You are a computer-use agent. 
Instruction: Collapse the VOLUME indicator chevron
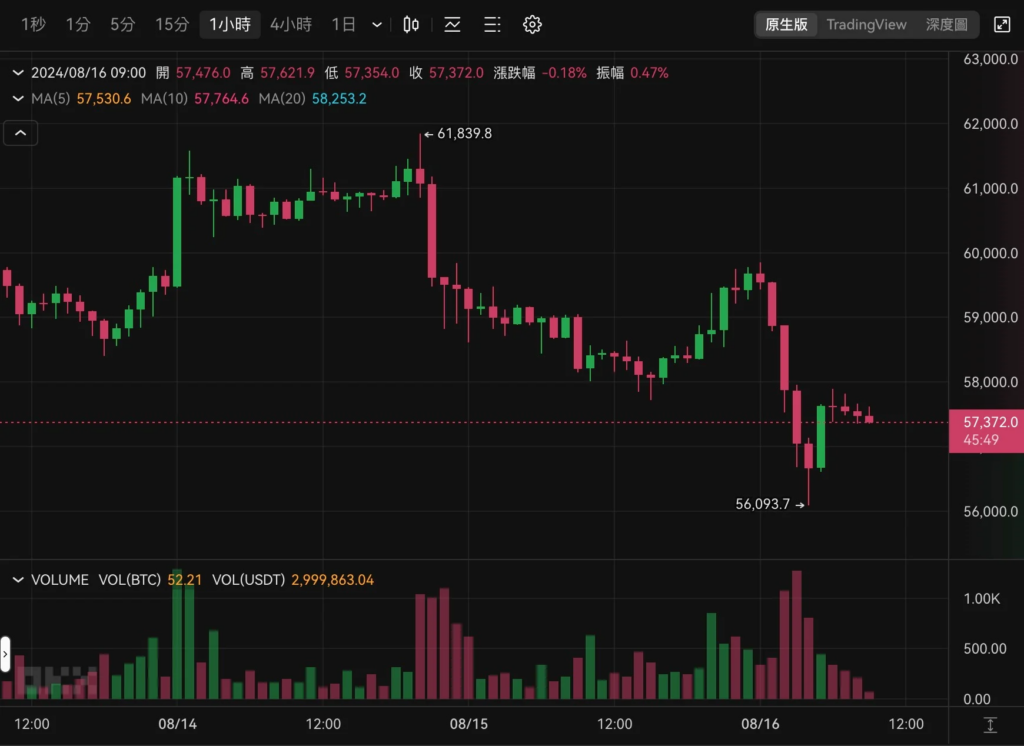coord(18,580)
